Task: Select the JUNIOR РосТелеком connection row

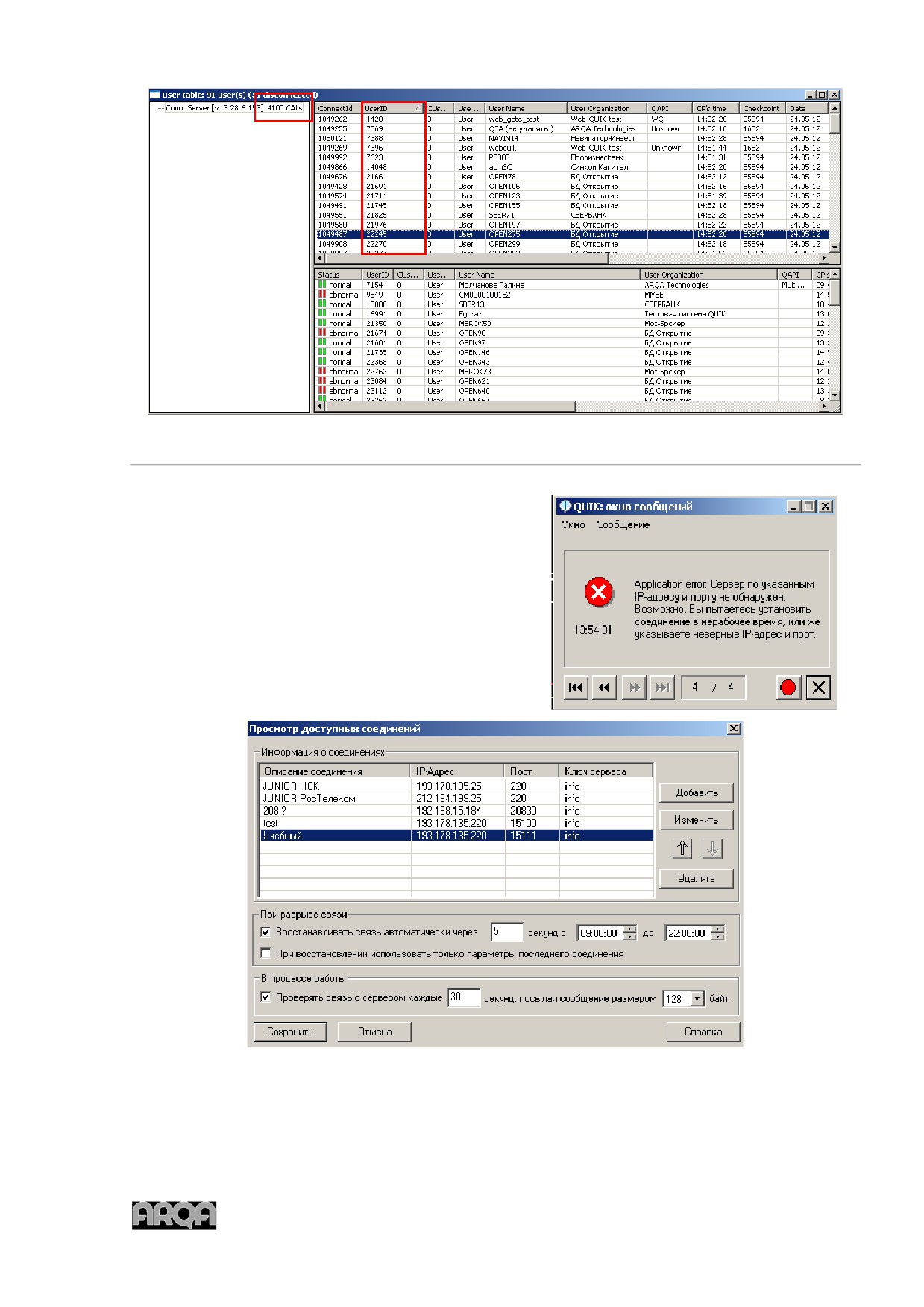Action: click(456, 799)
